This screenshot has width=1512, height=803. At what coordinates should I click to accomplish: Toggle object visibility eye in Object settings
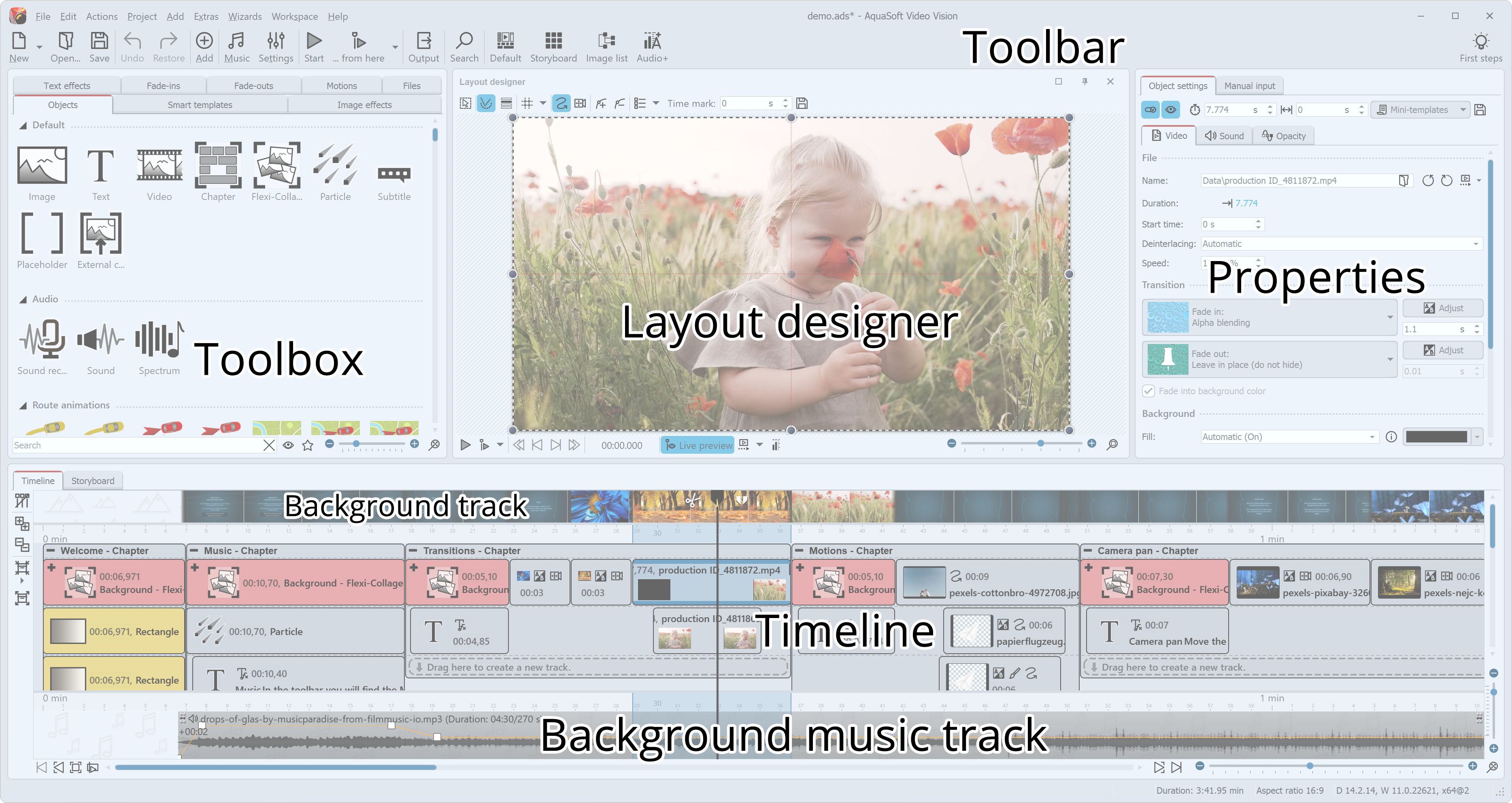coord(1170,110)
